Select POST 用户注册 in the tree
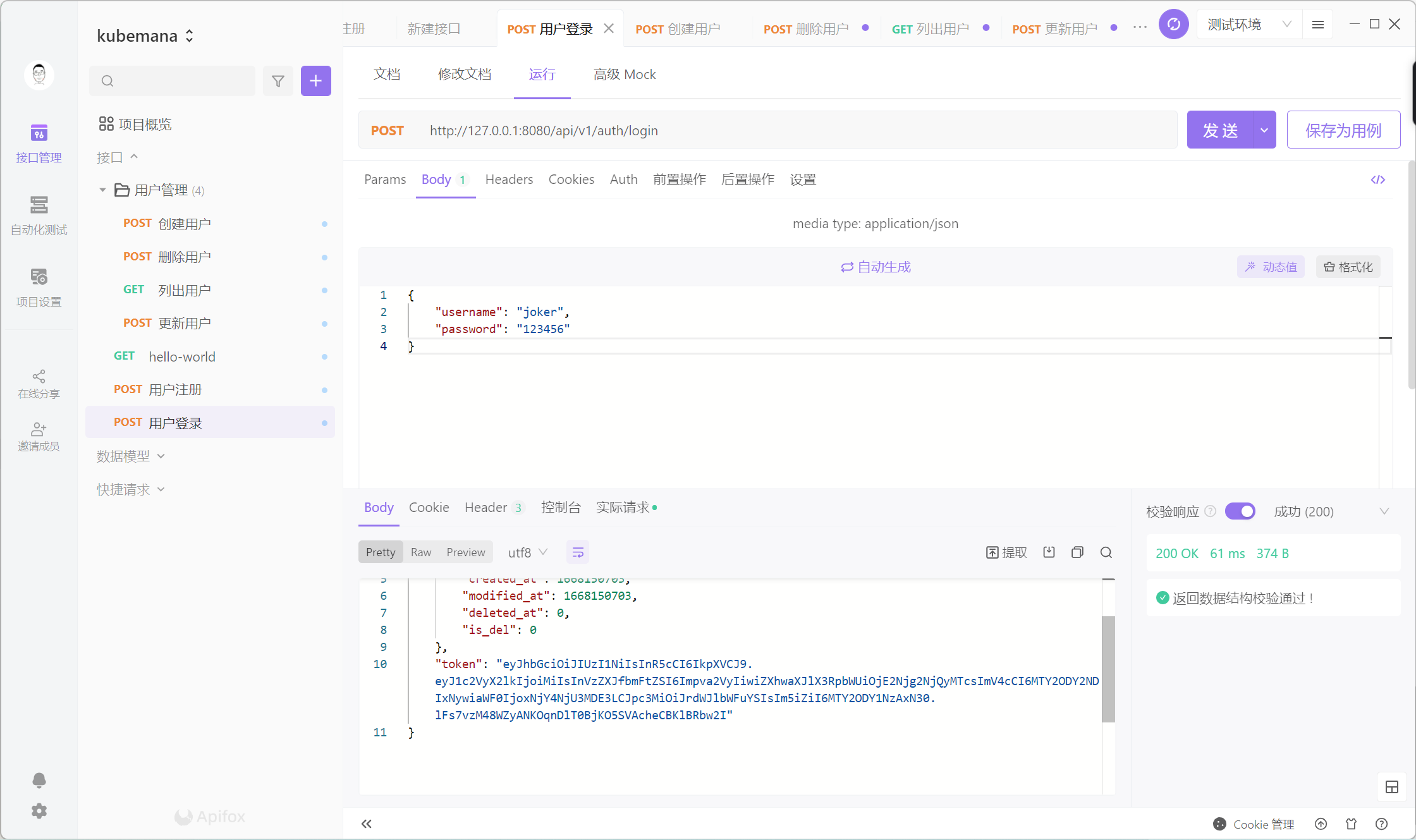The height and width of the screenshot is (840, 1416). pyautogui.click(x=210, y=389)
